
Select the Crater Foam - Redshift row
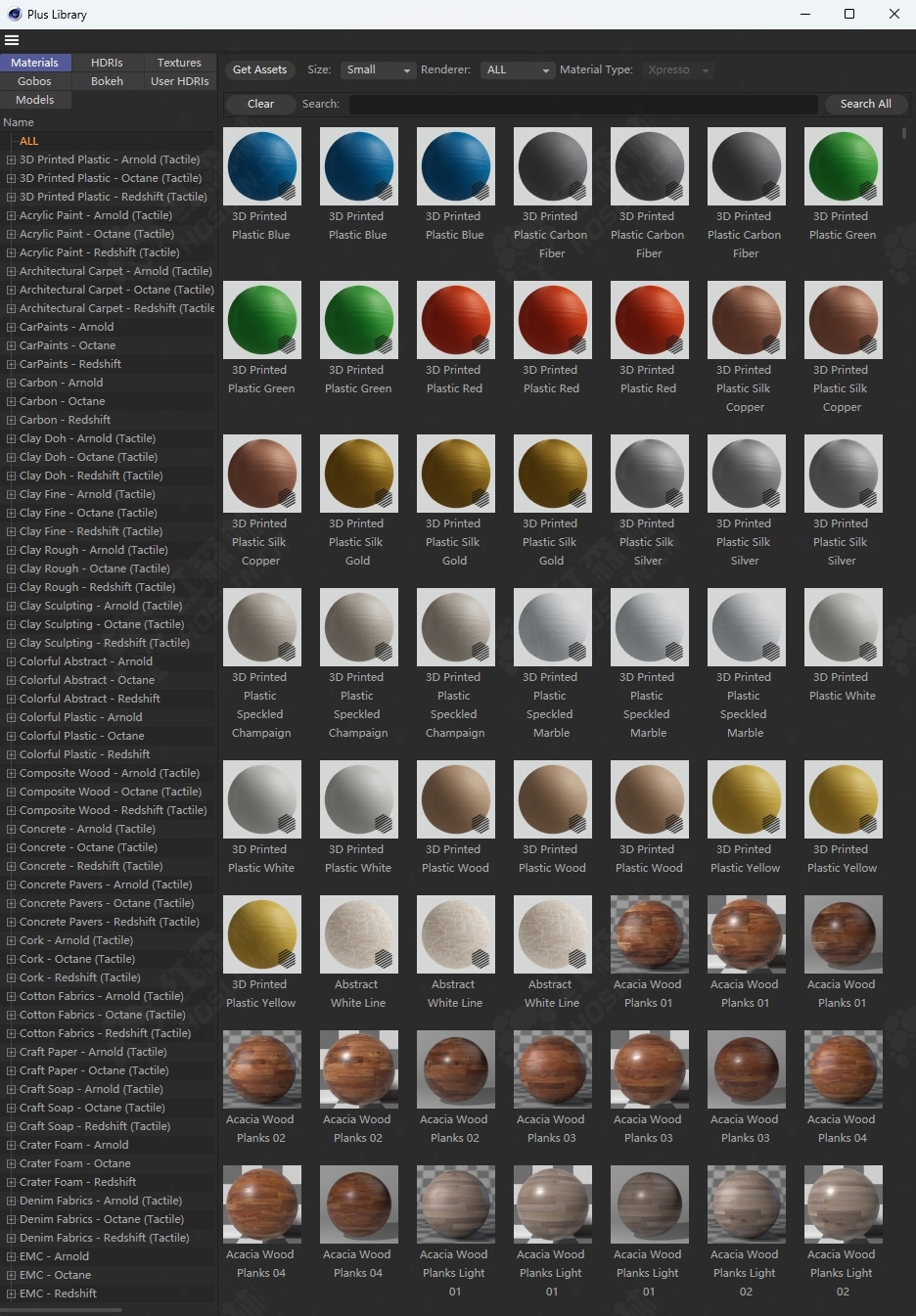click(x=78, y=1182)
